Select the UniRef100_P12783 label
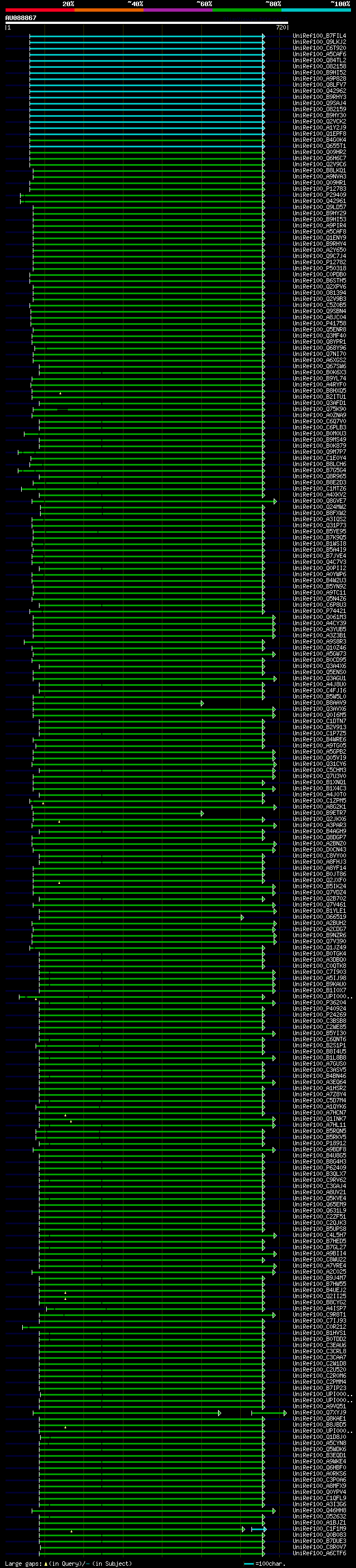 (x=319, y=189)
